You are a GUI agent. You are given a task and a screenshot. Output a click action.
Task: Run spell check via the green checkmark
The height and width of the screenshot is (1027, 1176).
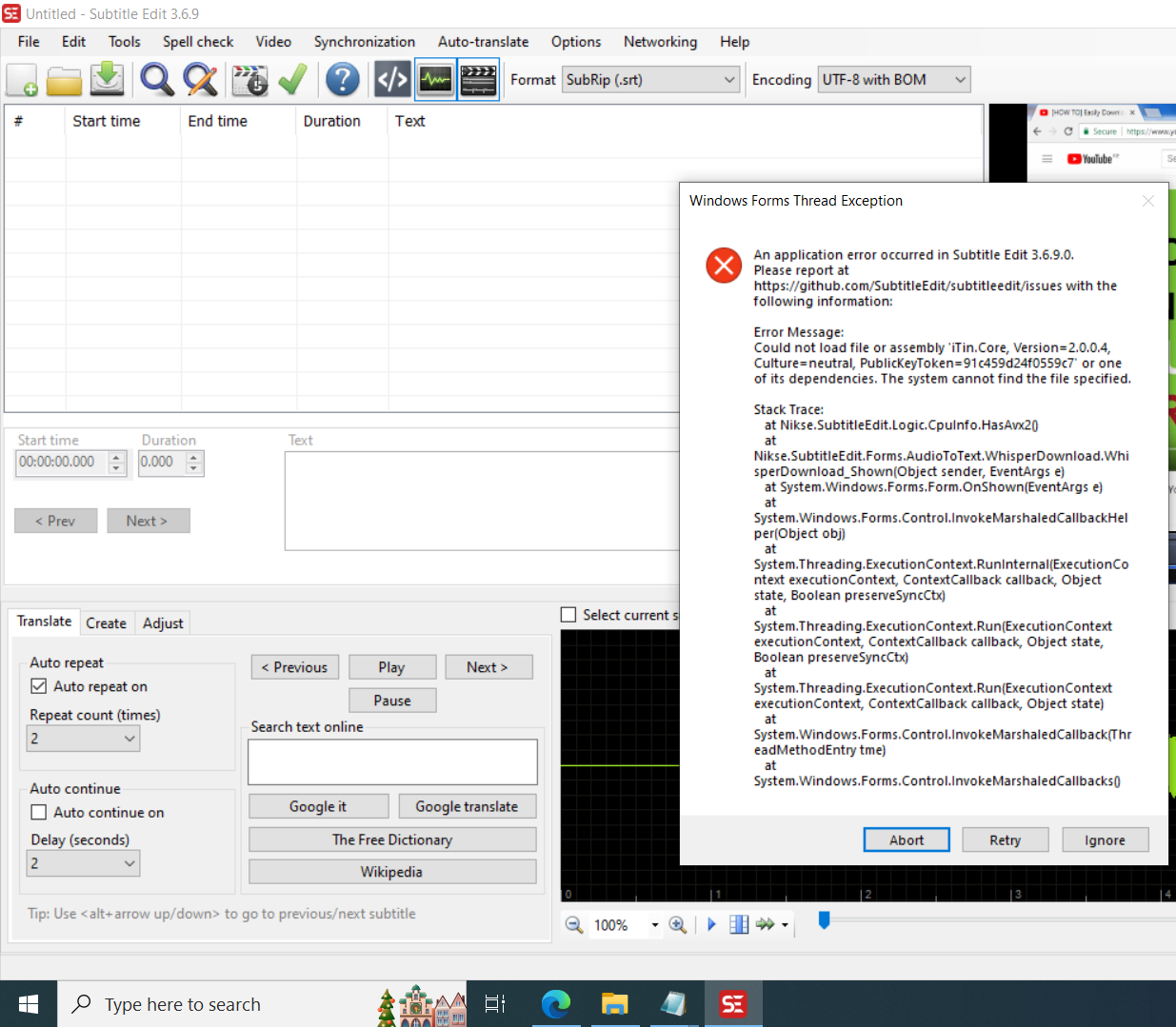click(292, 80)
